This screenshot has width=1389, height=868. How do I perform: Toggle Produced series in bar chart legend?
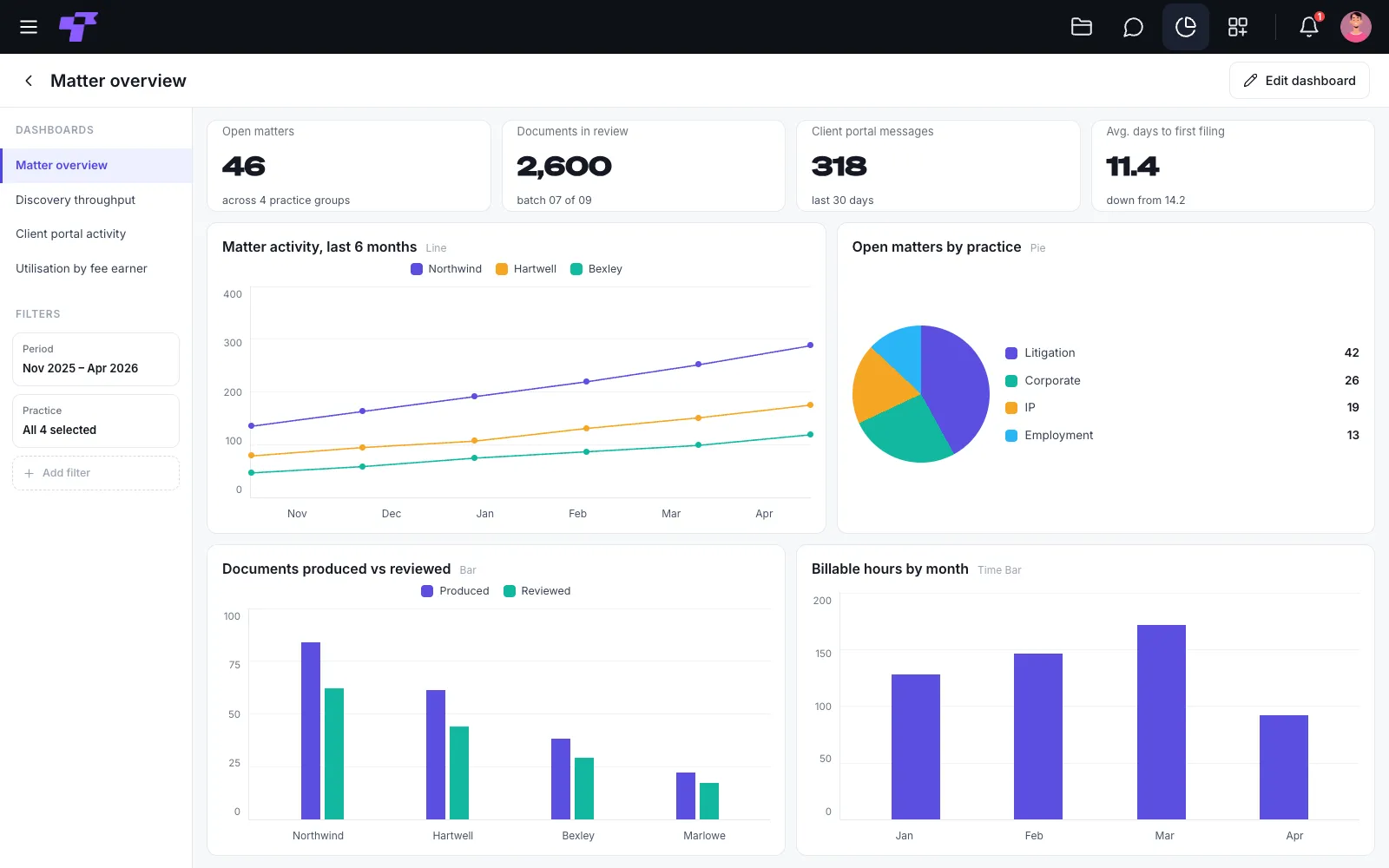pyautogui.click(x=455, y=591)
